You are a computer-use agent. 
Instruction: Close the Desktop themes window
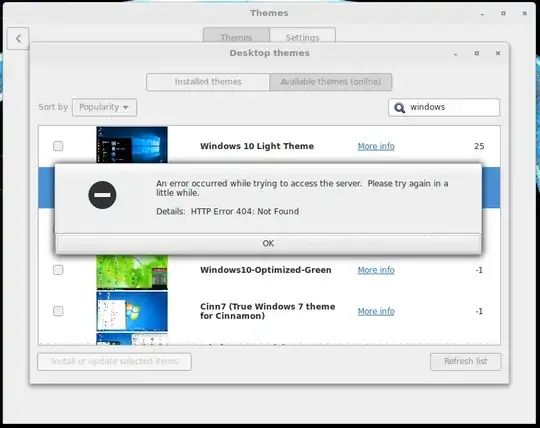498,53
